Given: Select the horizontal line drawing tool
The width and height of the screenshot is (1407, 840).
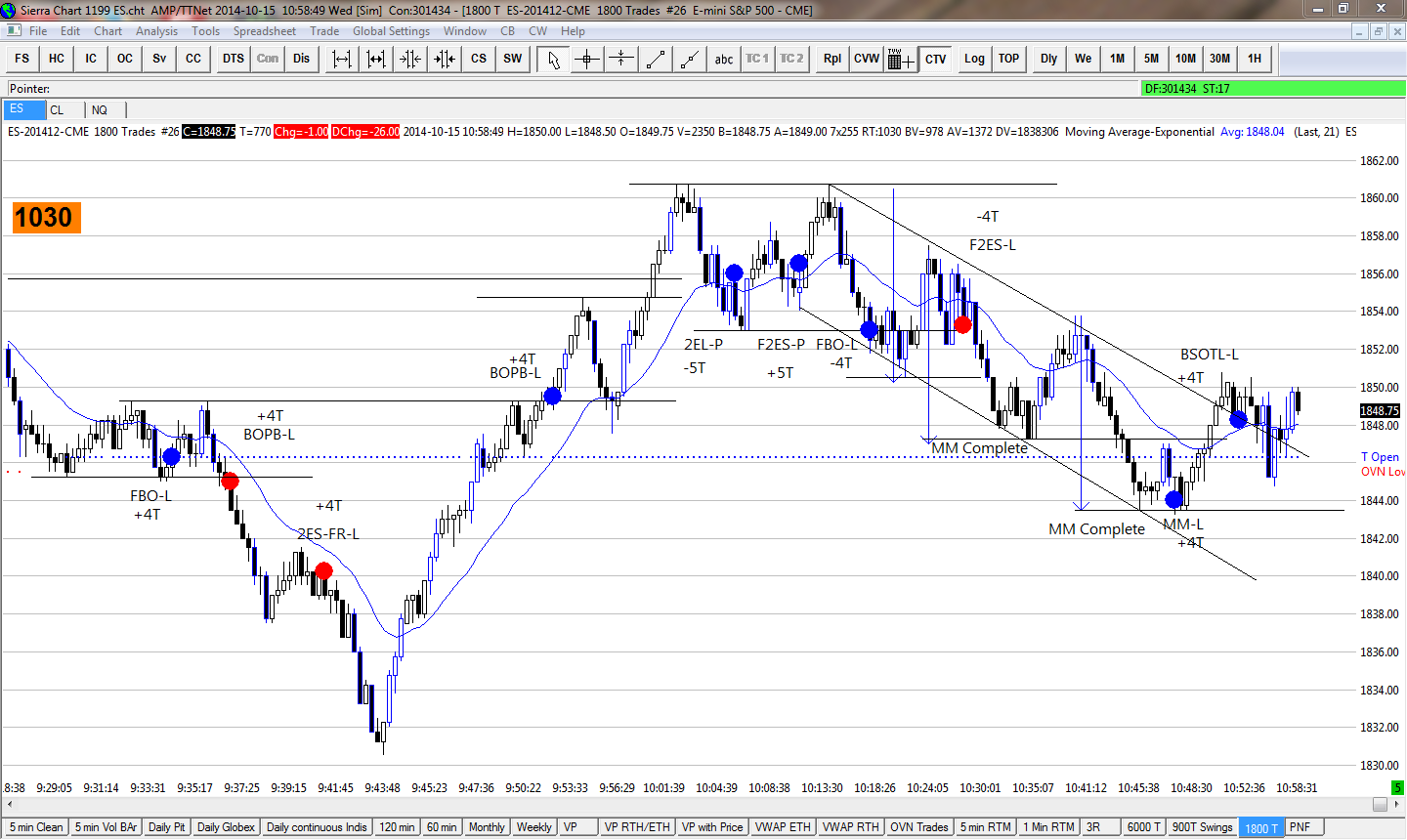Looking at the screenshot, I should 621,59.
